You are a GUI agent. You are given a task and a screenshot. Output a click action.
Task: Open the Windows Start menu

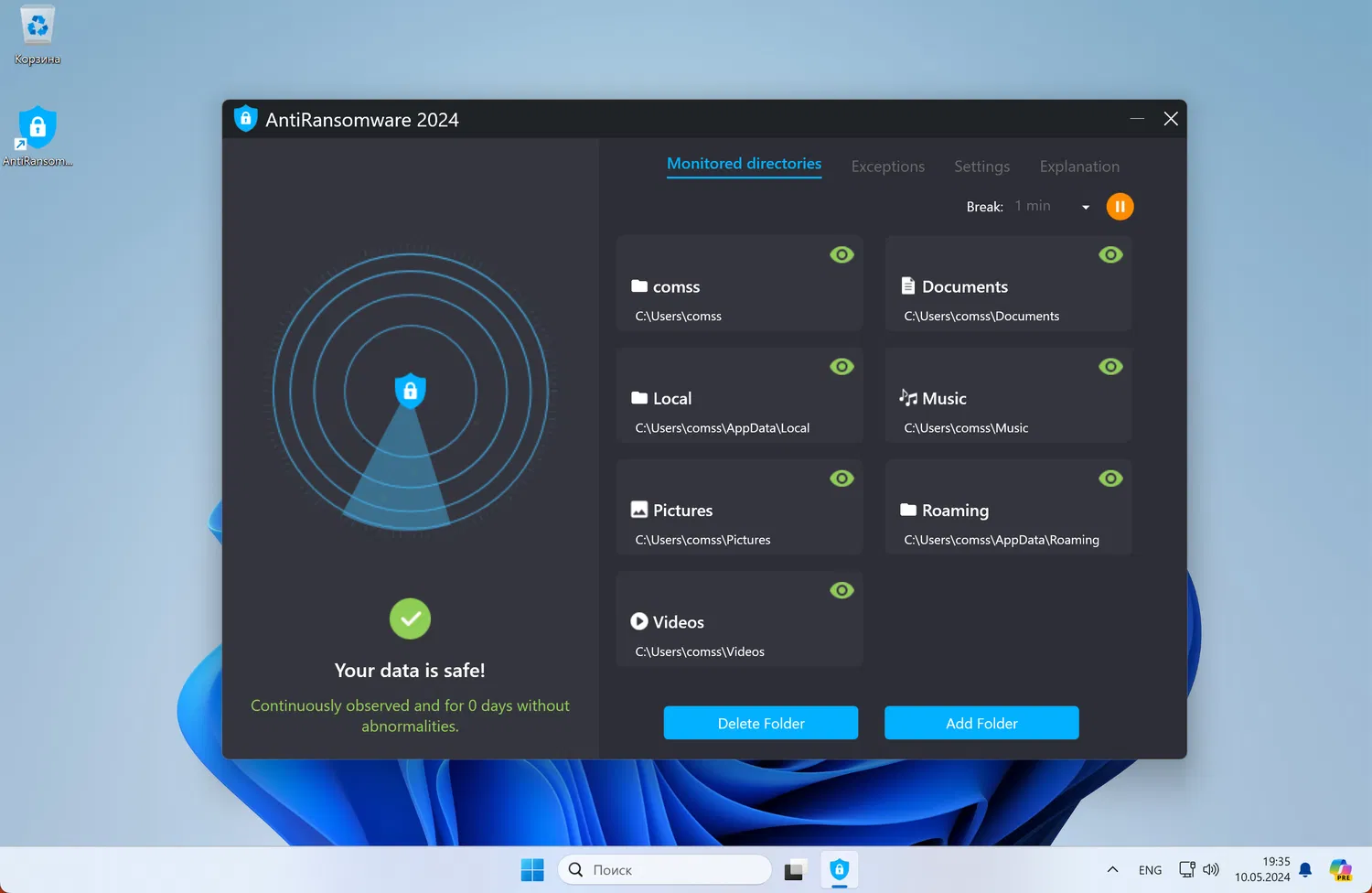pos(532,870)
